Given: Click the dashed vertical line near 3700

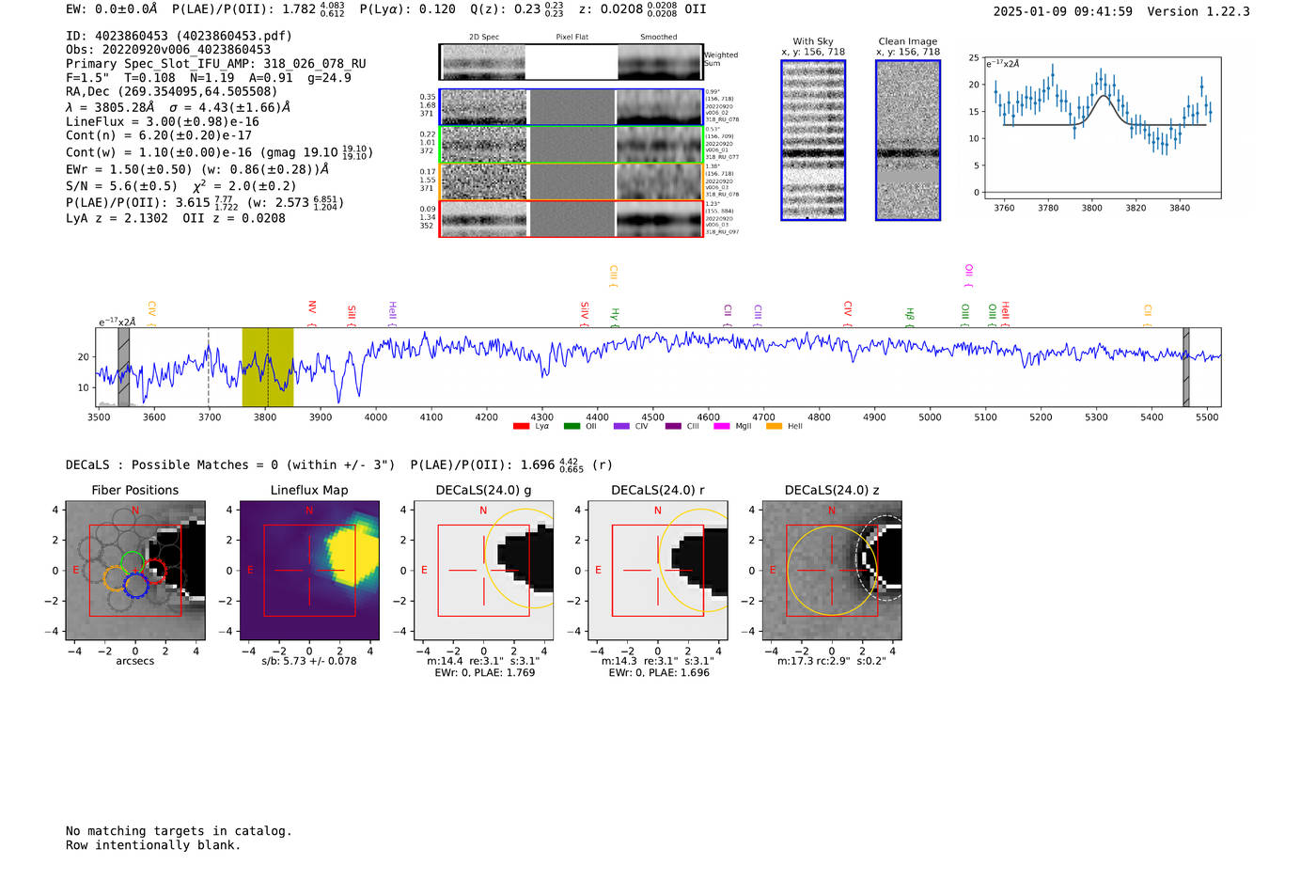Looking at the screenshot, I should (x=209, y=367).
